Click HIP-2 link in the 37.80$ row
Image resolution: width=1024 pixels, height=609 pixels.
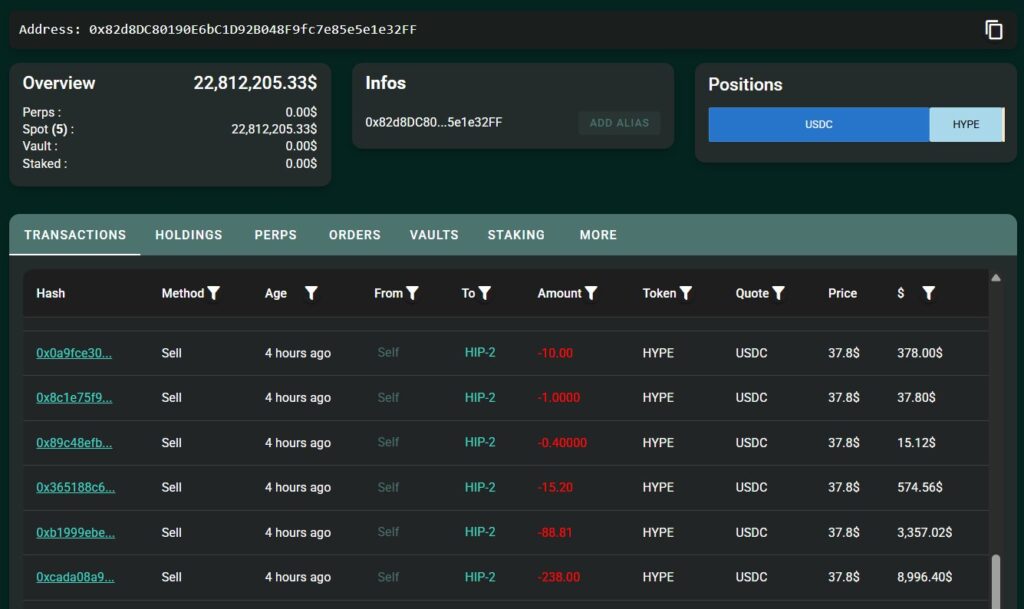tap(480, 397)
